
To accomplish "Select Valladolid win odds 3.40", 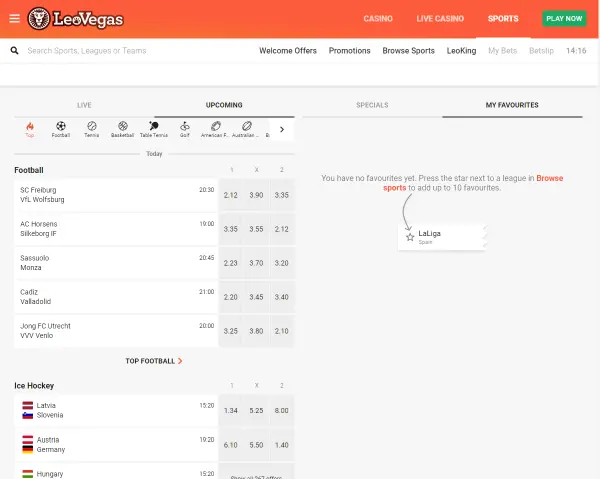I will tap(282, 297).
